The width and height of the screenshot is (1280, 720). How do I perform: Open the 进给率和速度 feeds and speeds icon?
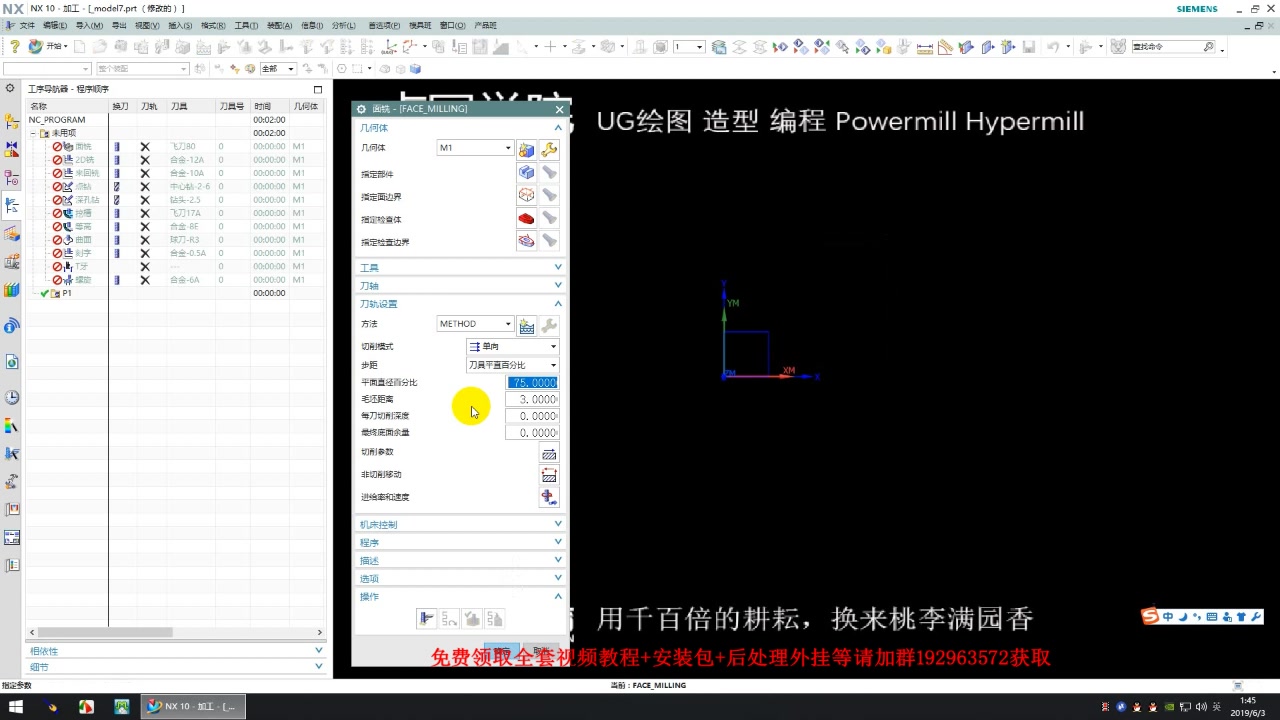(549, 496)
